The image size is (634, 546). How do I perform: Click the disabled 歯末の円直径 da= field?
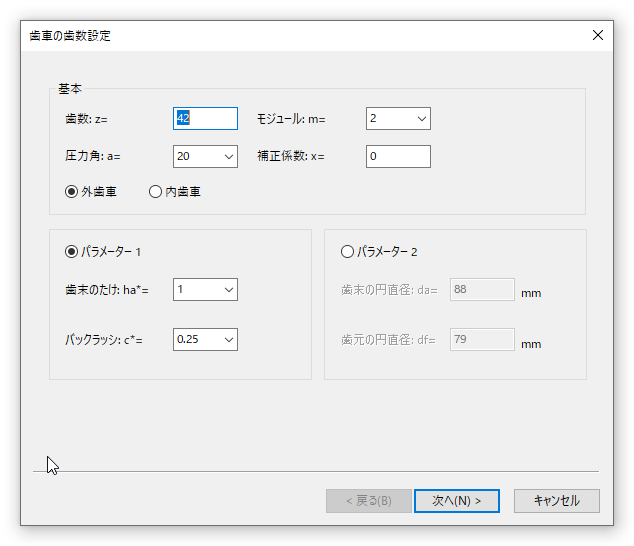(482, 290)
